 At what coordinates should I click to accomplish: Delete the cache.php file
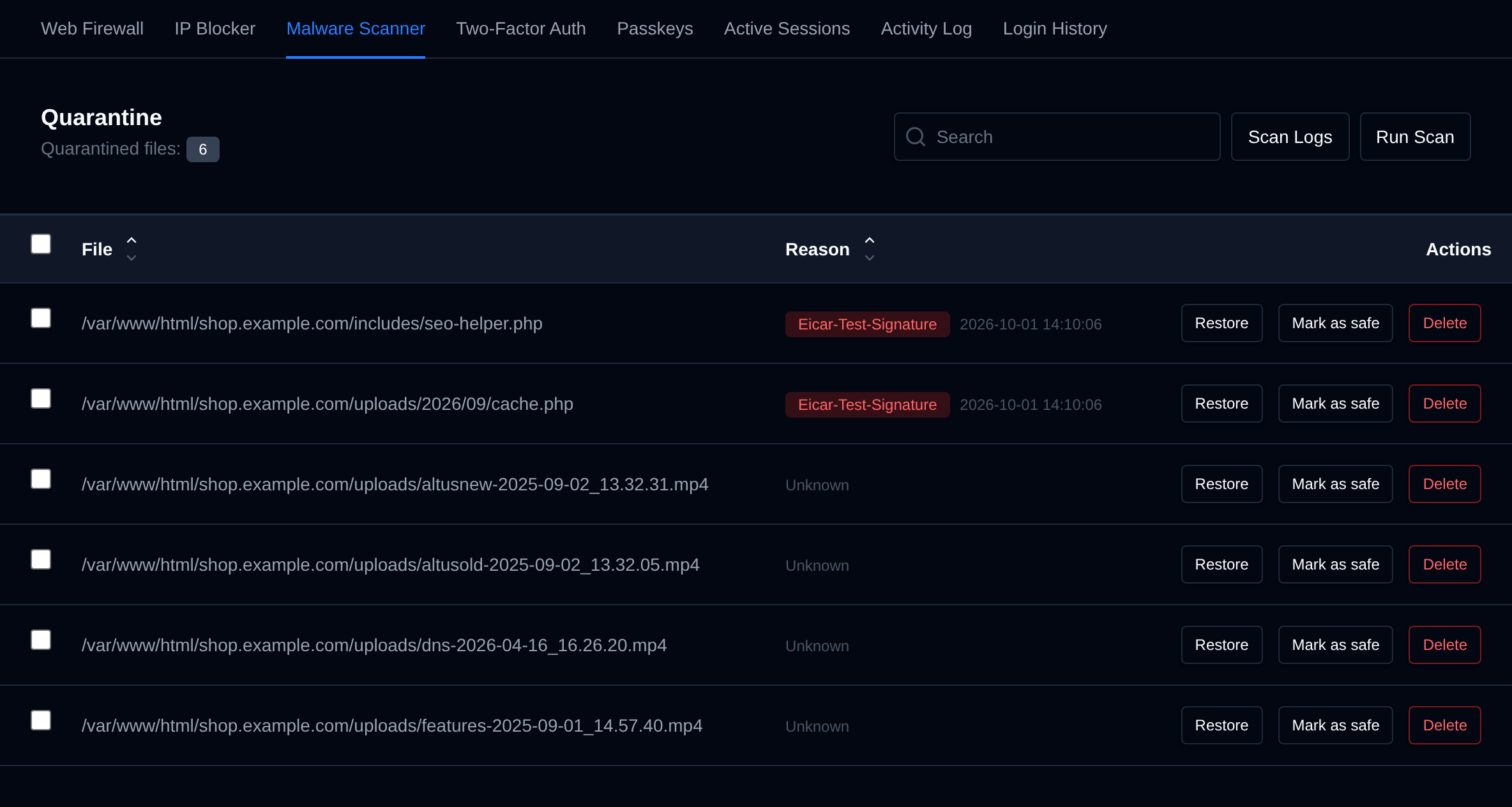pyautogui.click(x=1444, y=403)
